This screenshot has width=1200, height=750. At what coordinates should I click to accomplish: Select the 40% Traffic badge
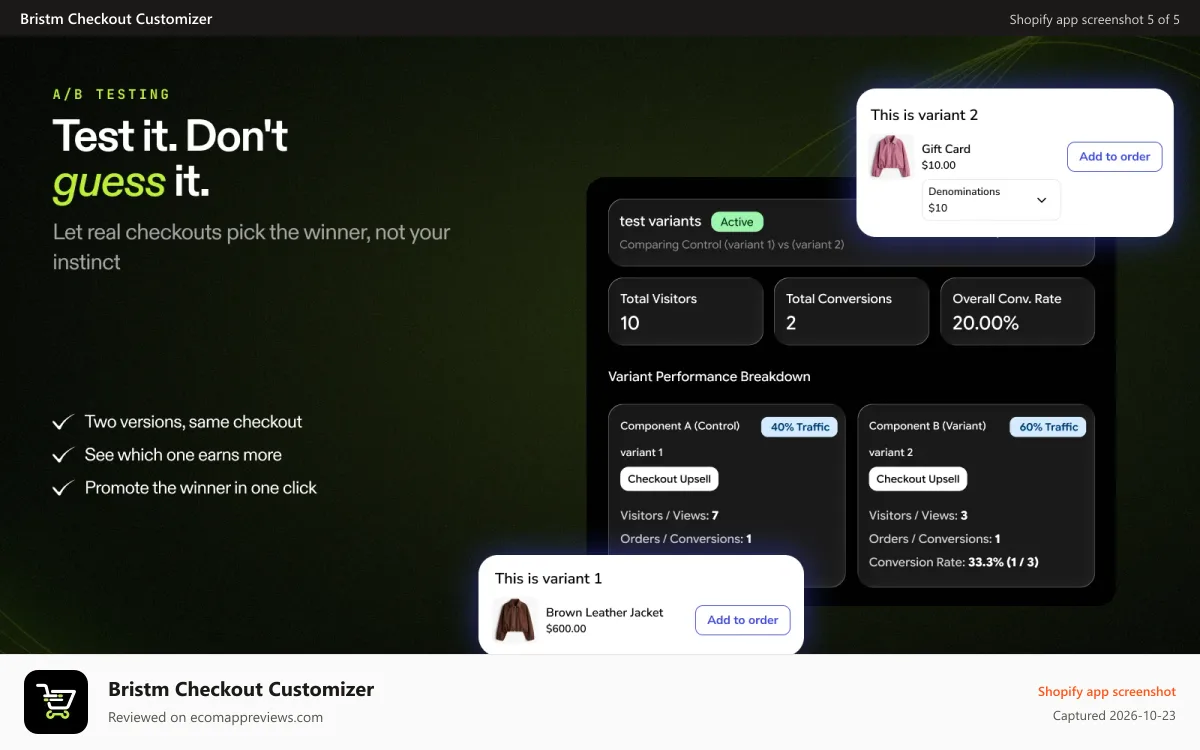[x=800, y=427]
